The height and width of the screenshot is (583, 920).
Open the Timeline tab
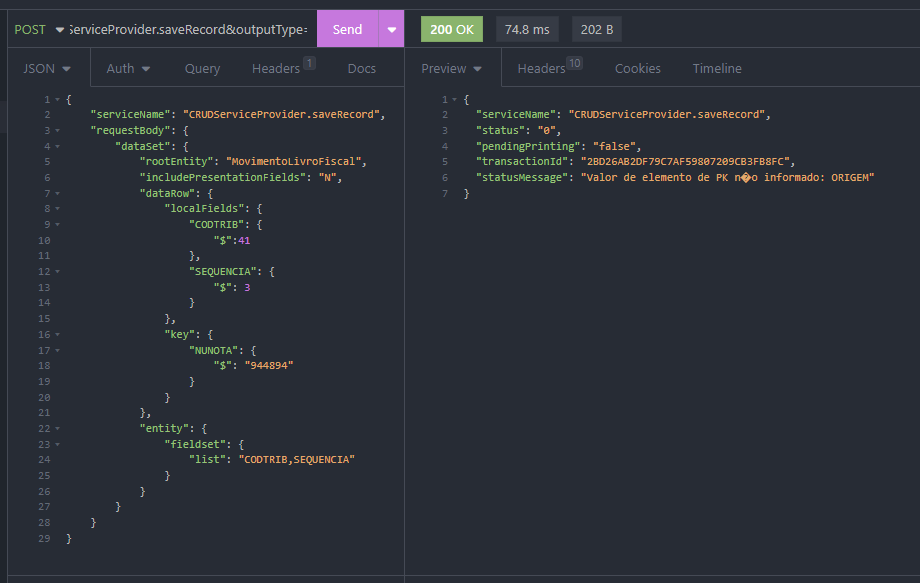717,69
